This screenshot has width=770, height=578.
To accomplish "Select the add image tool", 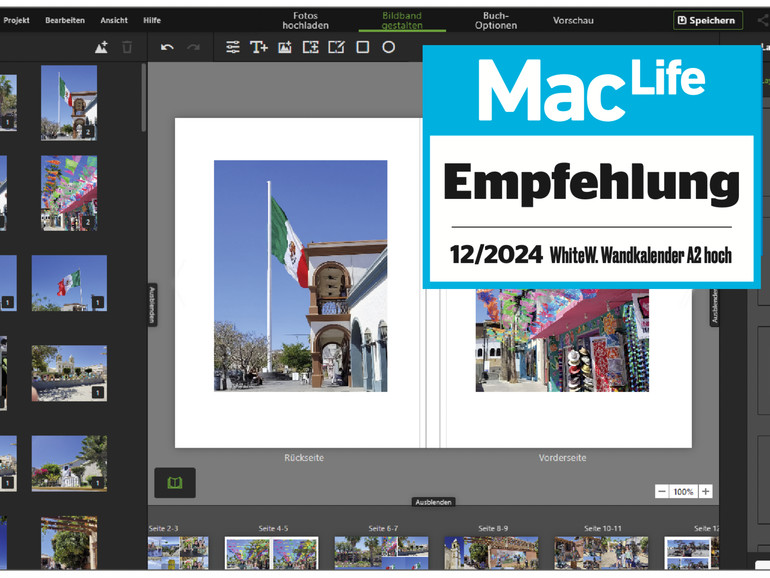I will (x=284, y=47).
